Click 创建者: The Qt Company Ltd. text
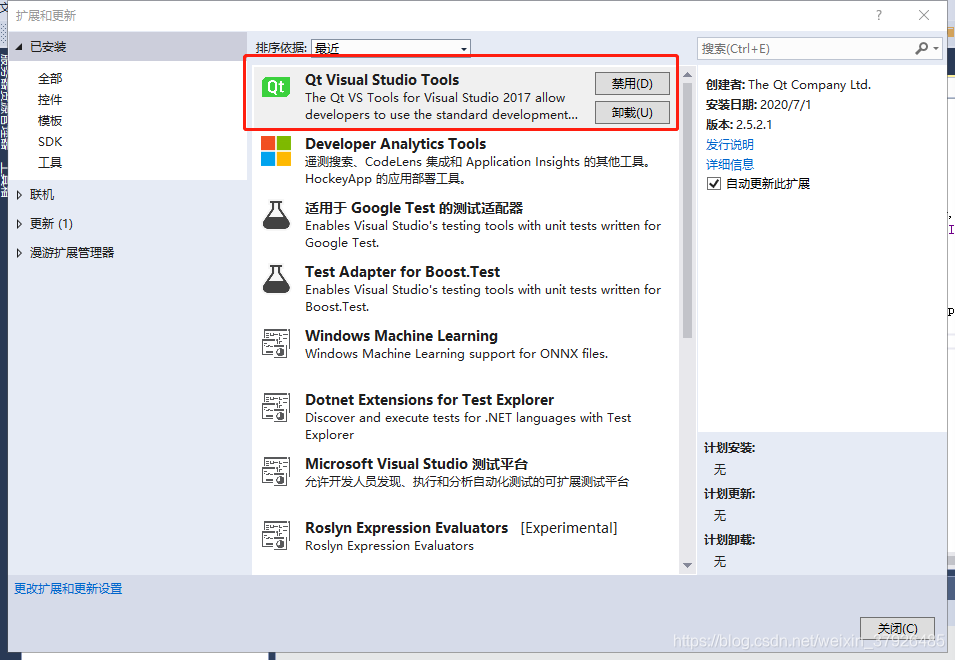The height and width of the screenshot is (660, 955). click(788, 85)
